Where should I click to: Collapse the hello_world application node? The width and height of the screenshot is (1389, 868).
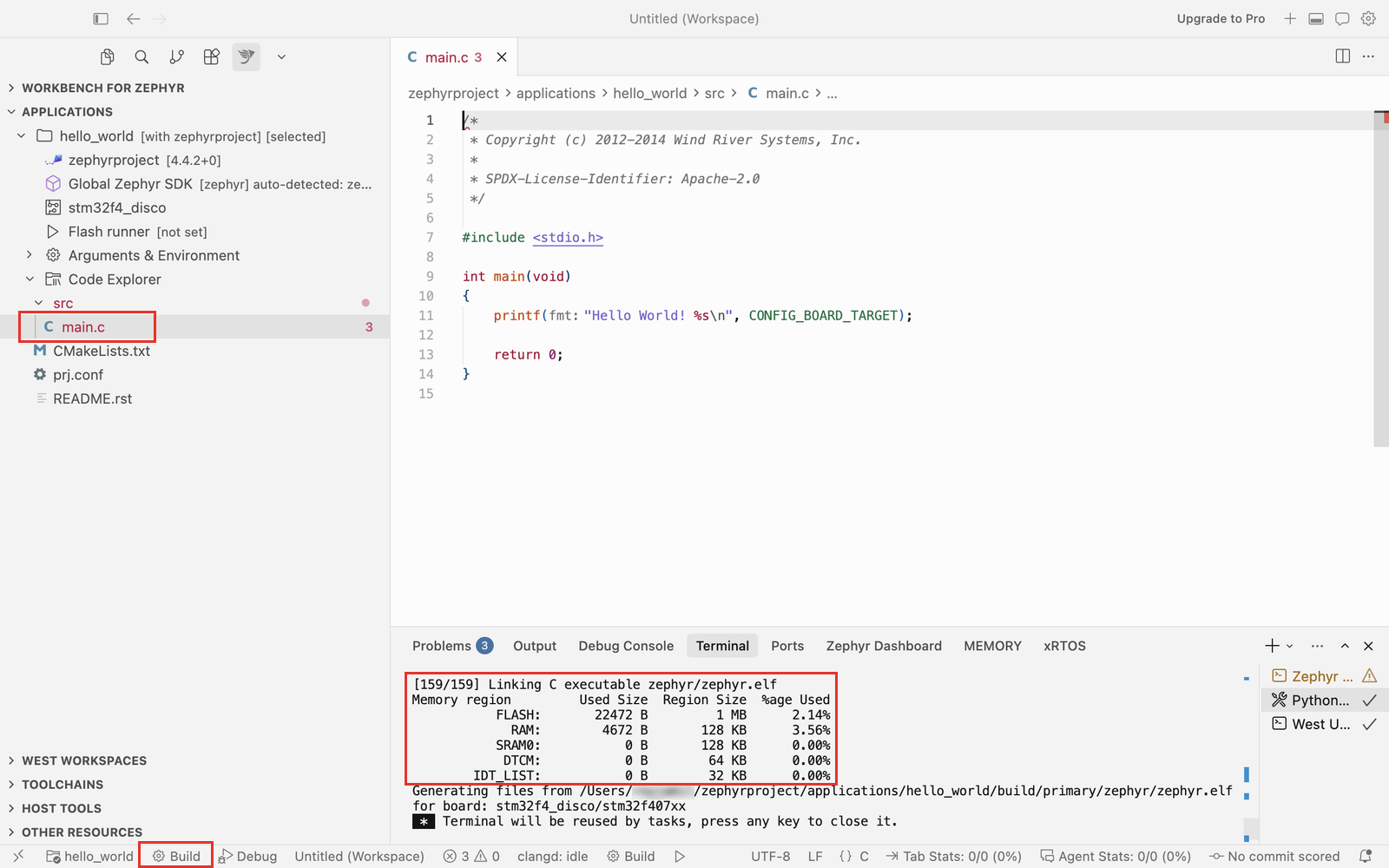click(x=22, y=136)
